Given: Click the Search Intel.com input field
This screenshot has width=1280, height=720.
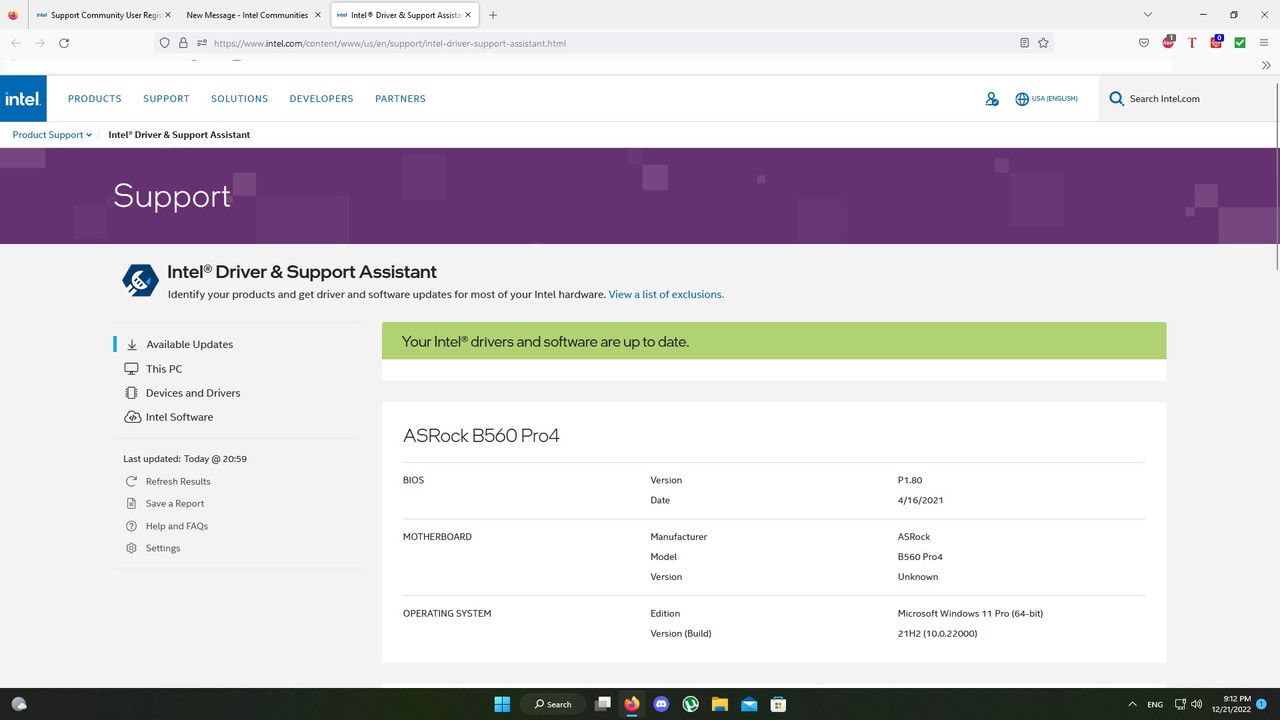Looking at the screenshot, I should click(x=1190, y=99).
